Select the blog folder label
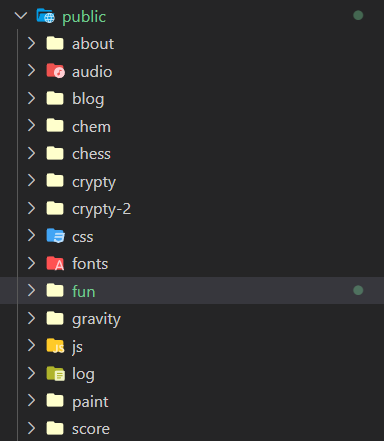Screen dimensions: 384x441 pos(88,99)
